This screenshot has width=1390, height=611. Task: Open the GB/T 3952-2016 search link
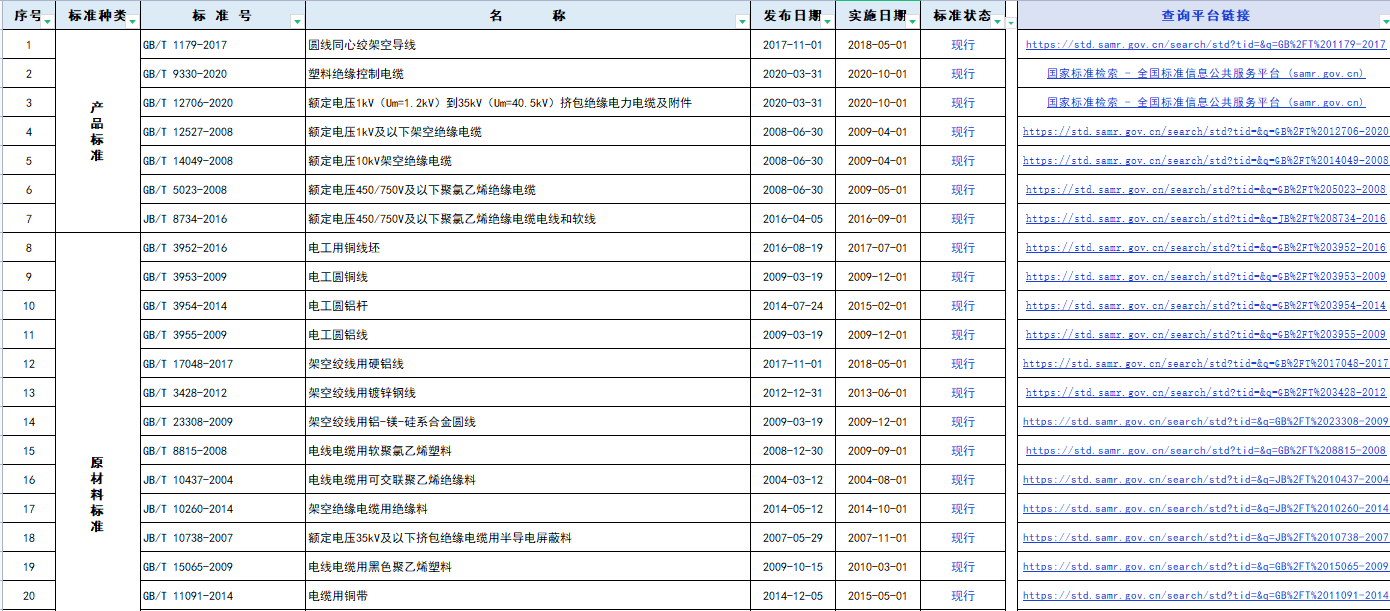coord(1205,248)
